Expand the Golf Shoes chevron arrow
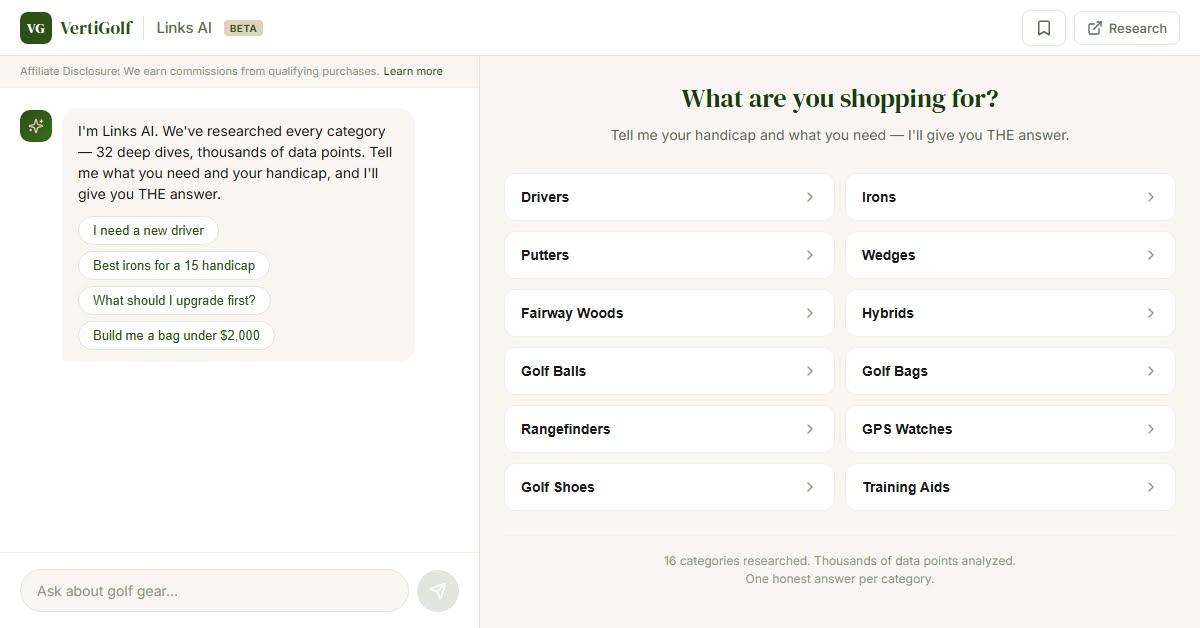 click(x=810, y=487)
